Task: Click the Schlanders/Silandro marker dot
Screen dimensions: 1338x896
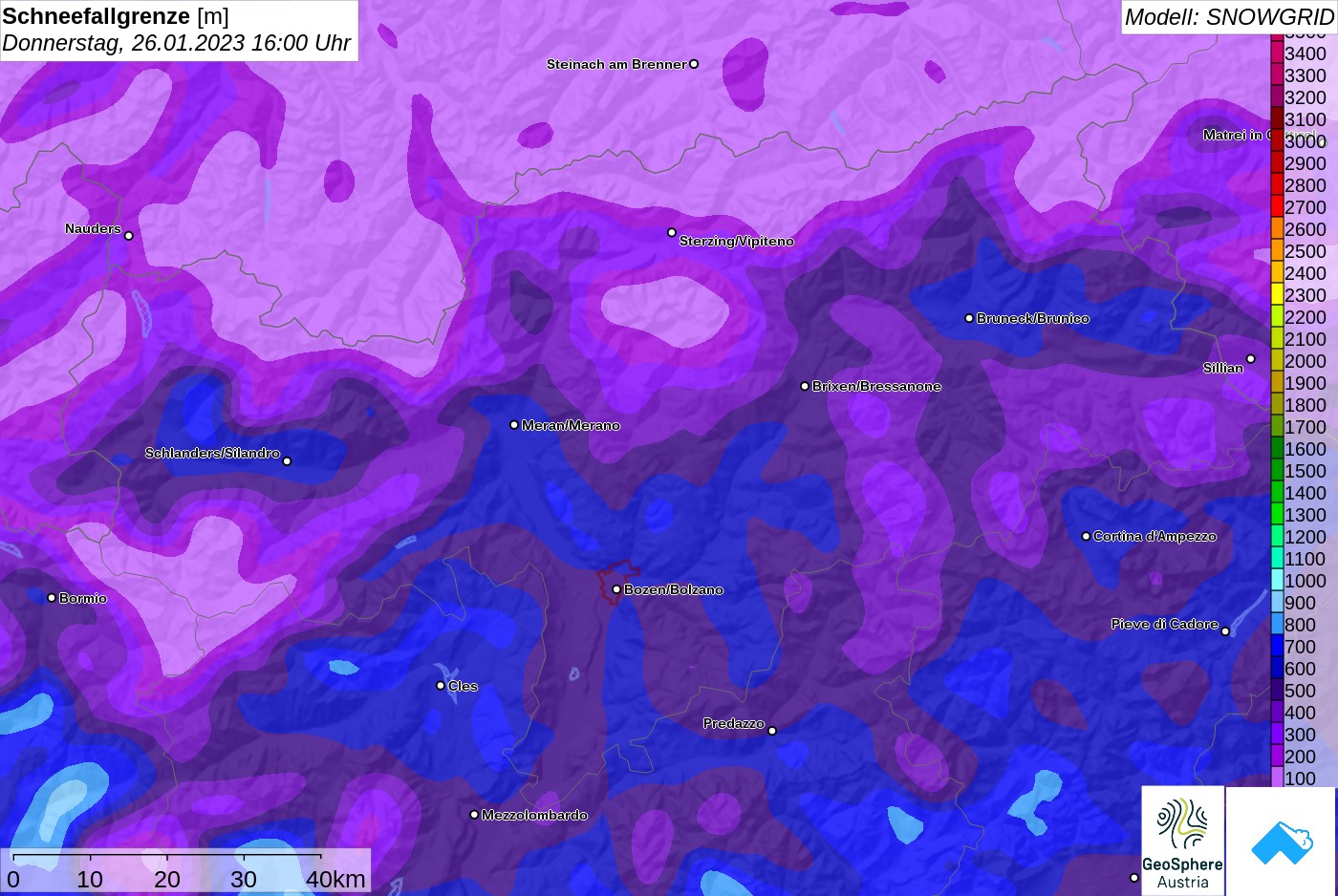Action: point(287,461)
